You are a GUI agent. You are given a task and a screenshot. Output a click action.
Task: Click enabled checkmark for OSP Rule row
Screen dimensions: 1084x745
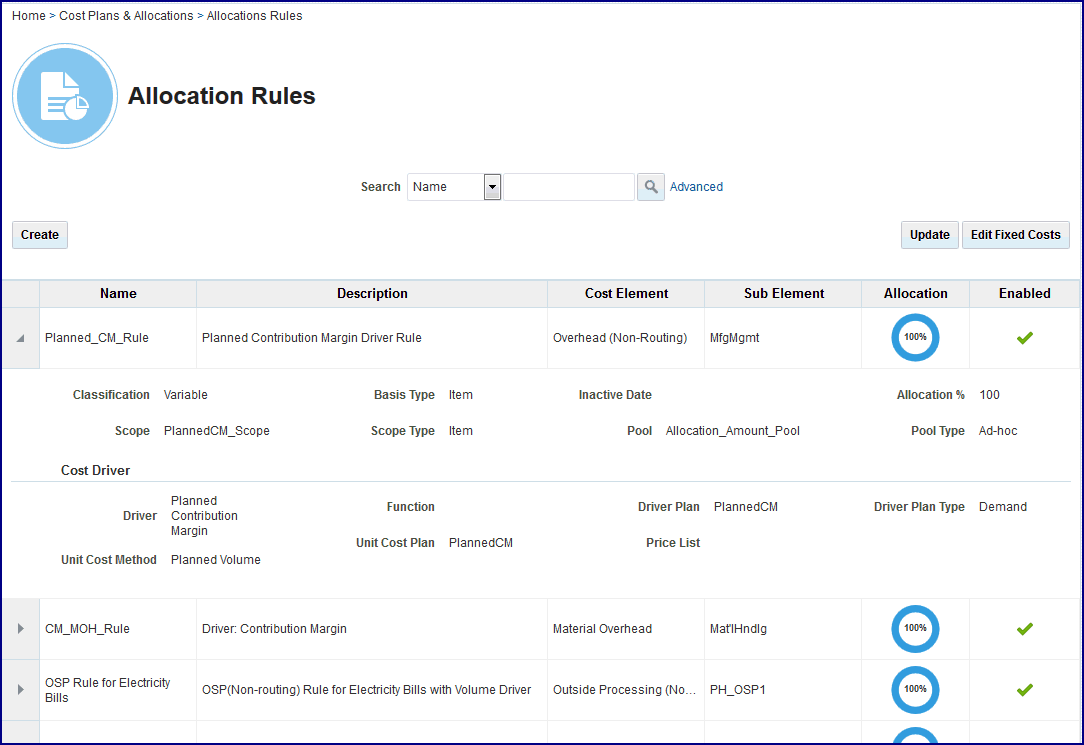1025,689
